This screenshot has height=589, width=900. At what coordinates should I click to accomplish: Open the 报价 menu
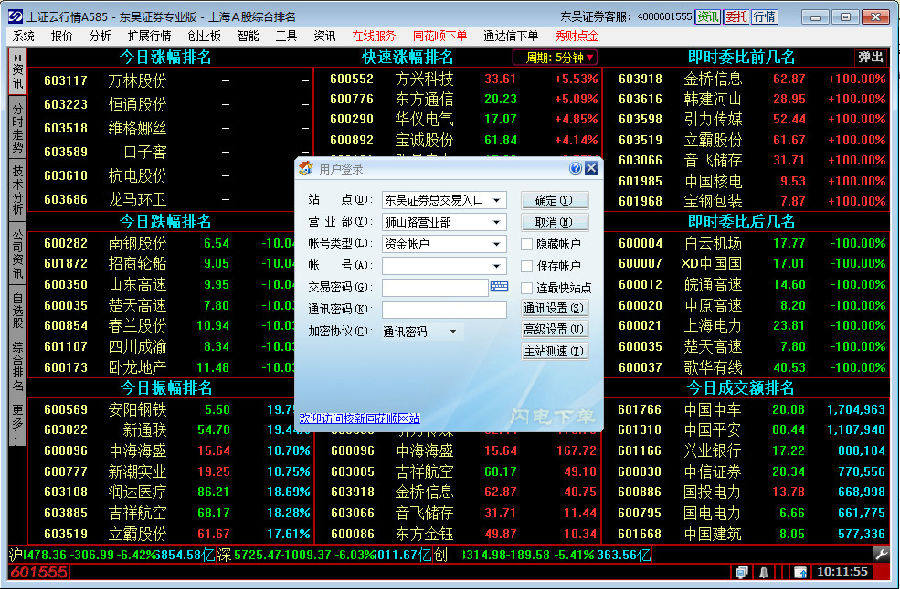(61, 36)
